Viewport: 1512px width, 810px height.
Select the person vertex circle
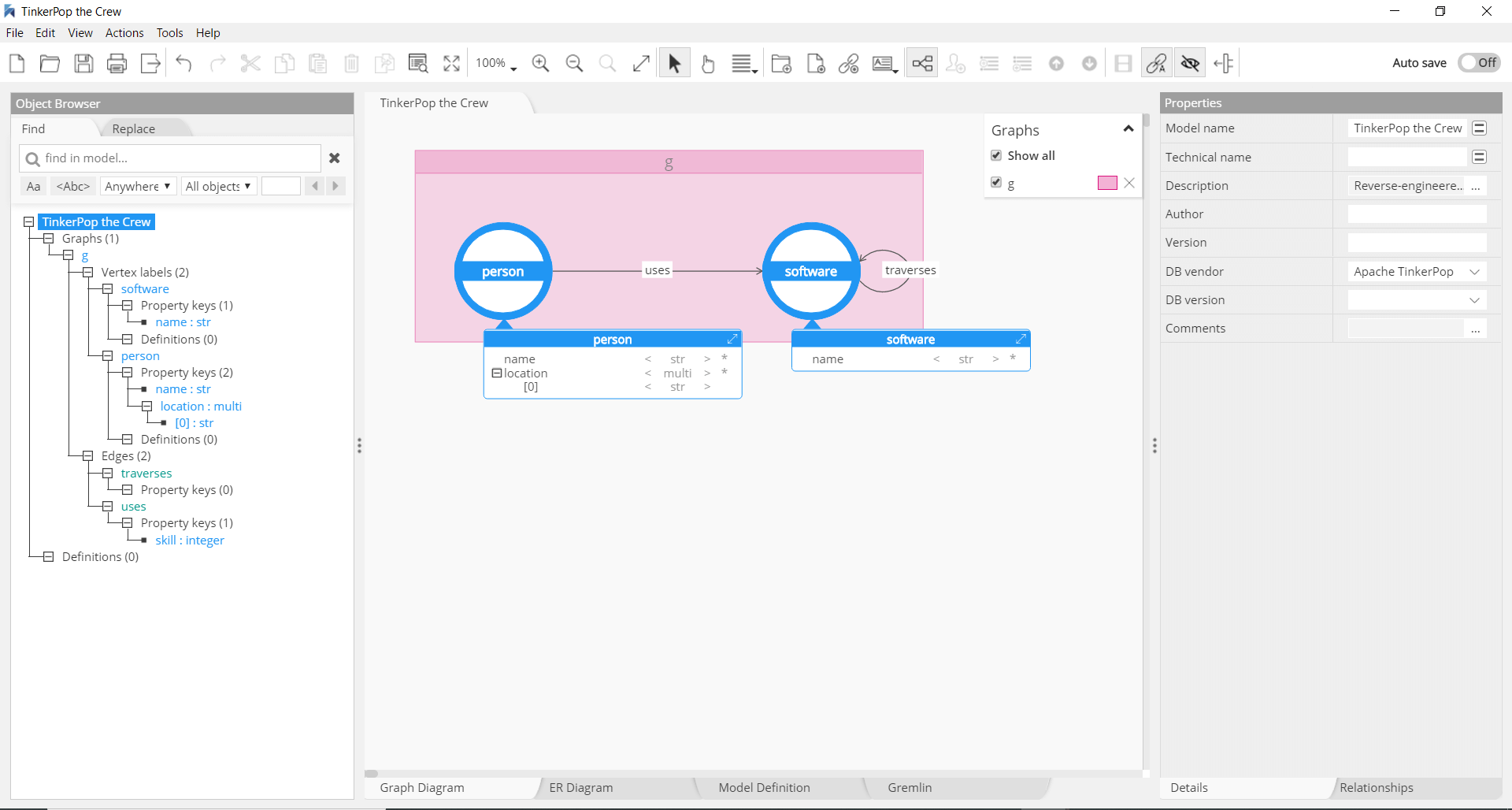click(503, 272)
